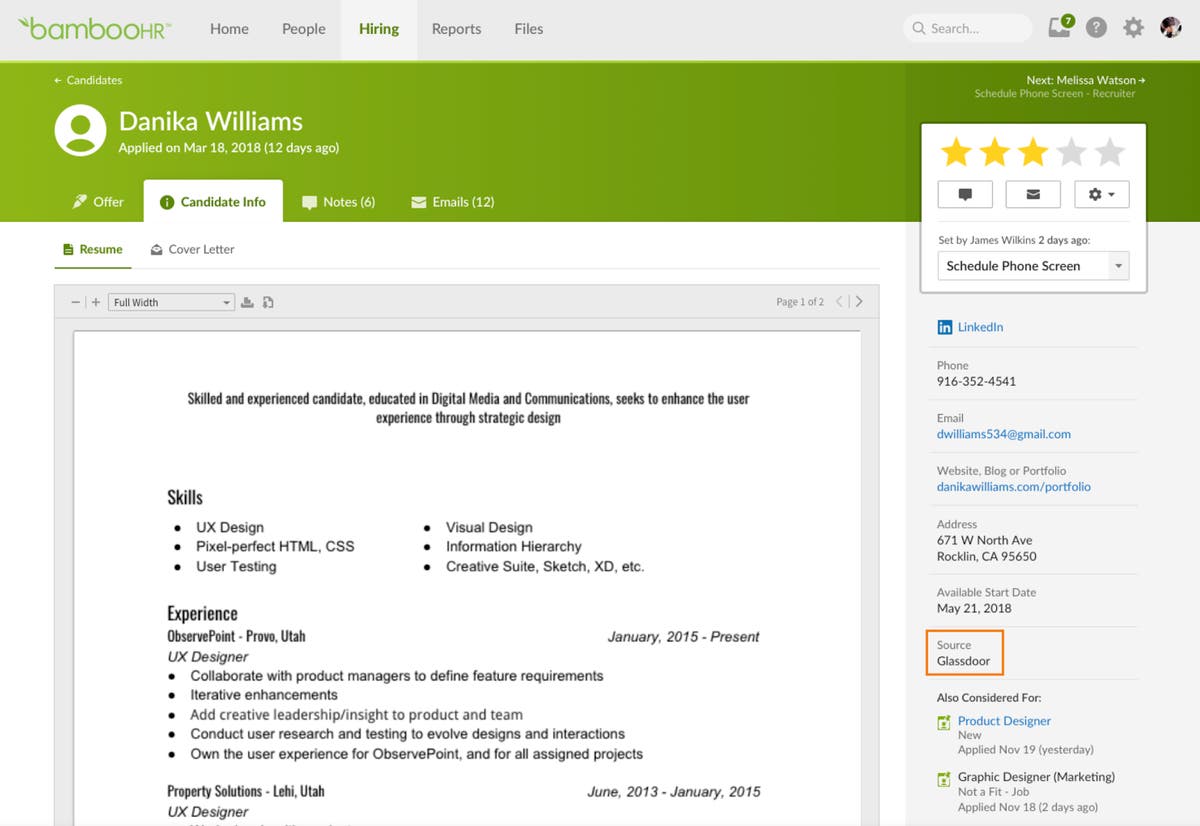Click the BambooHR logo
Viewport: 1200px width, 826px height.
pyautogui.click(x=92, y=28)
